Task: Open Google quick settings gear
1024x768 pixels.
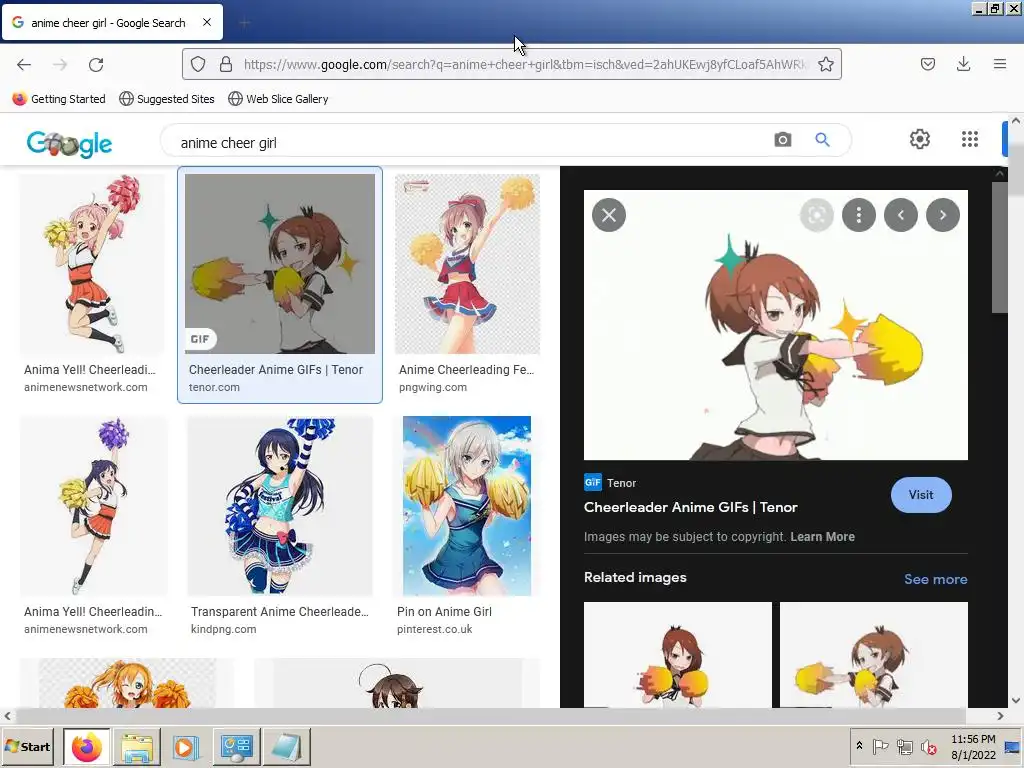Action: click(x=920, y=139)
